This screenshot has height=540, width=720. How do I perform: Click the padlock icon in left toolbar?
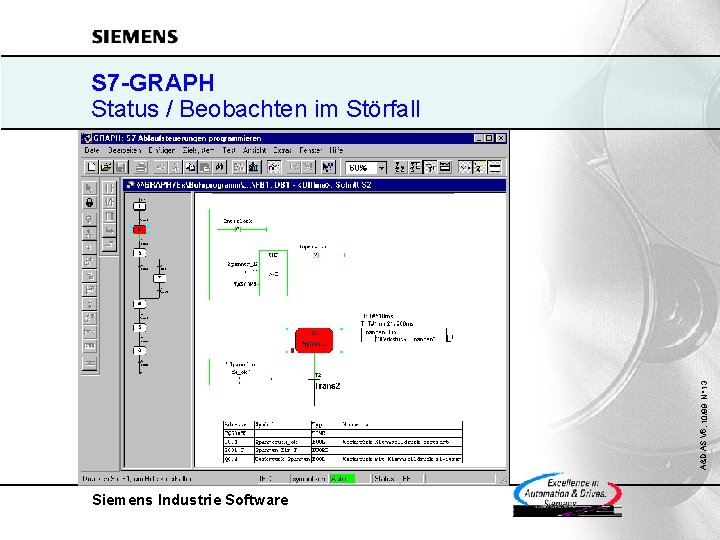tap(89, 202)
